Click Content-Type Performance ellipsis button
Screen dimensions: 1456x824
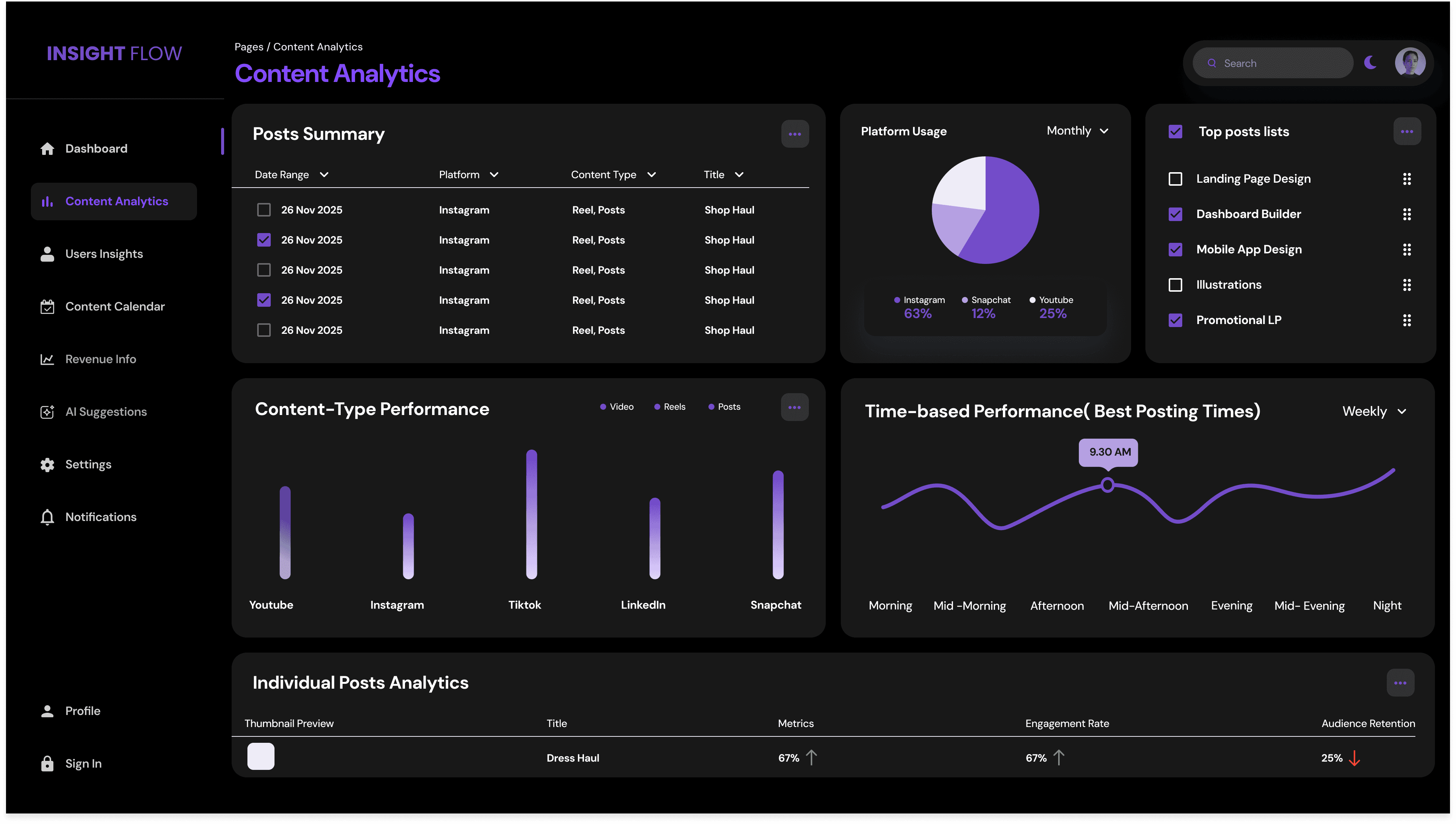coord(794,407)
